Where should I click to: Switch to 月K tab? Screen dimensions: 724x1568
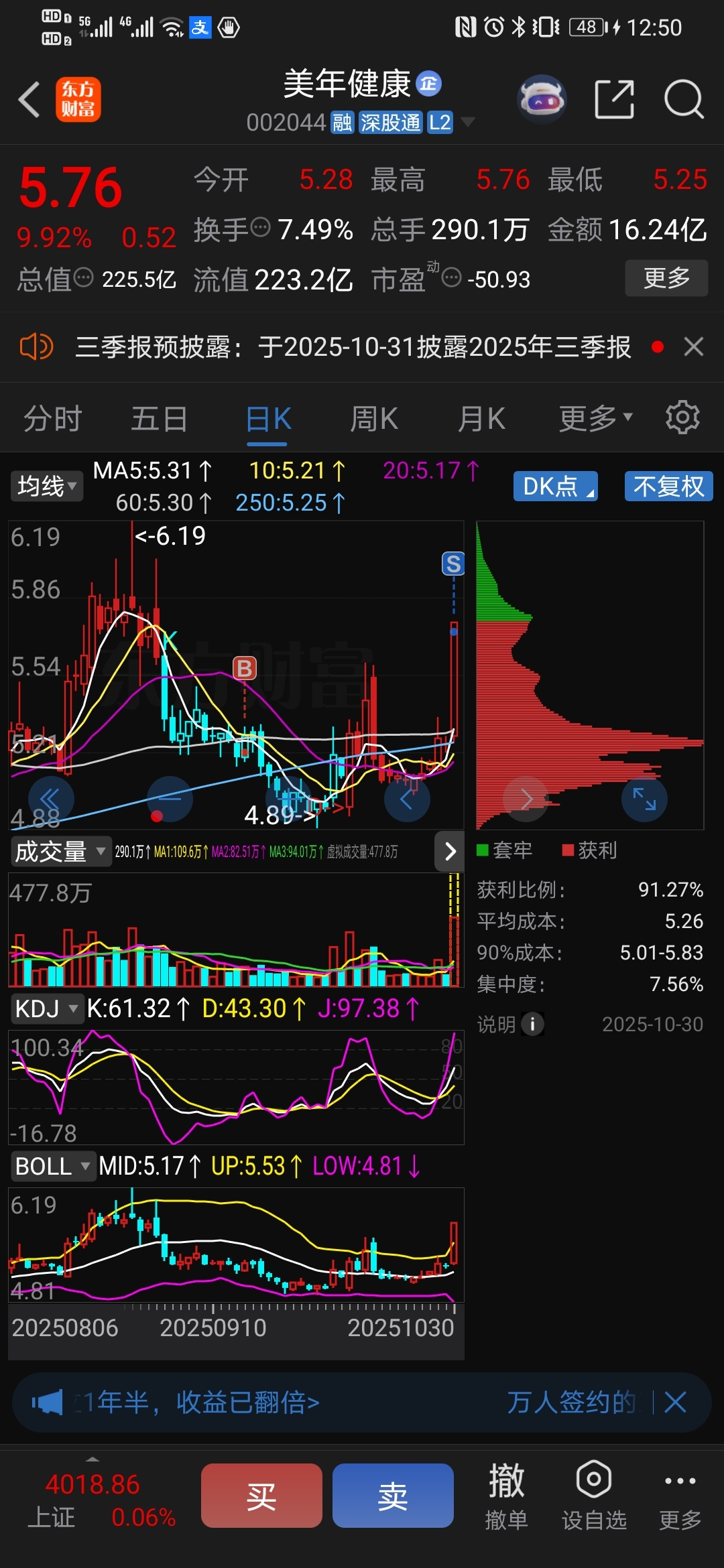[x=481, y=419]
